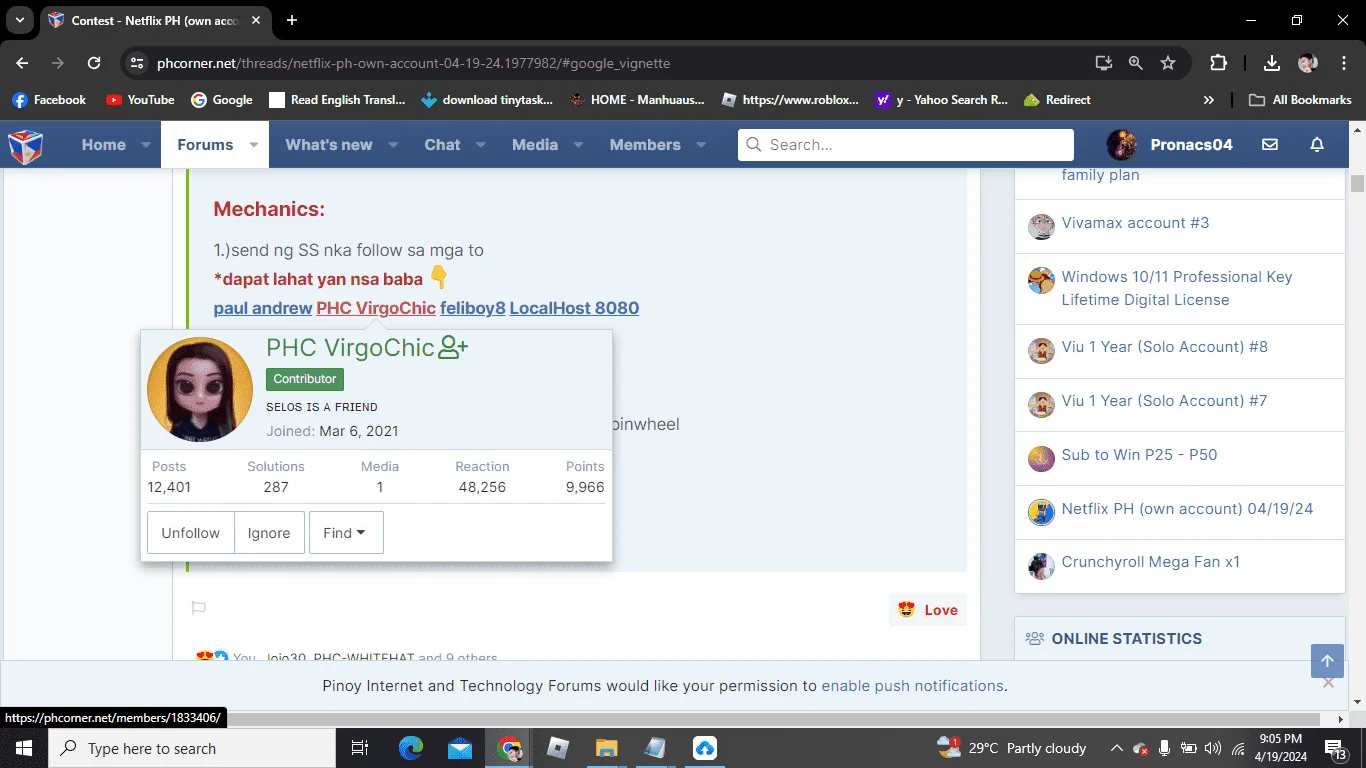Bookmark this page with the star icon
The image size is (1366, 768).
click(x=1168, y=63)
